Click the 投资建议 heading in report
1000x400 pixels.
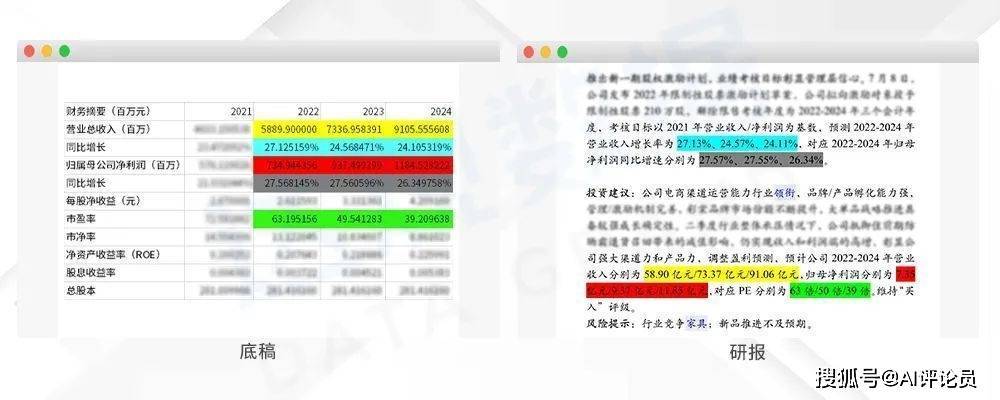pyautogui.click(x=608, y=193)
